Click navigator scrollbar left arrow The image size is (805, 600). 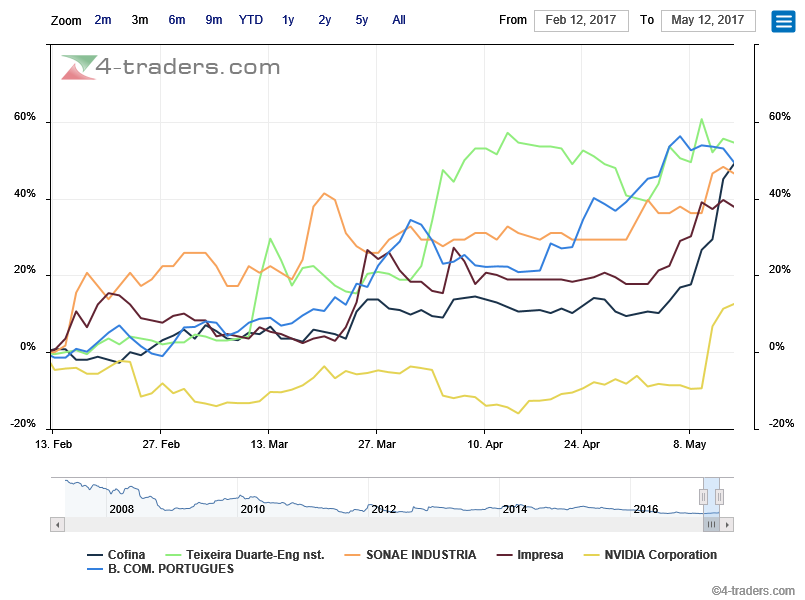click(58, 525)
